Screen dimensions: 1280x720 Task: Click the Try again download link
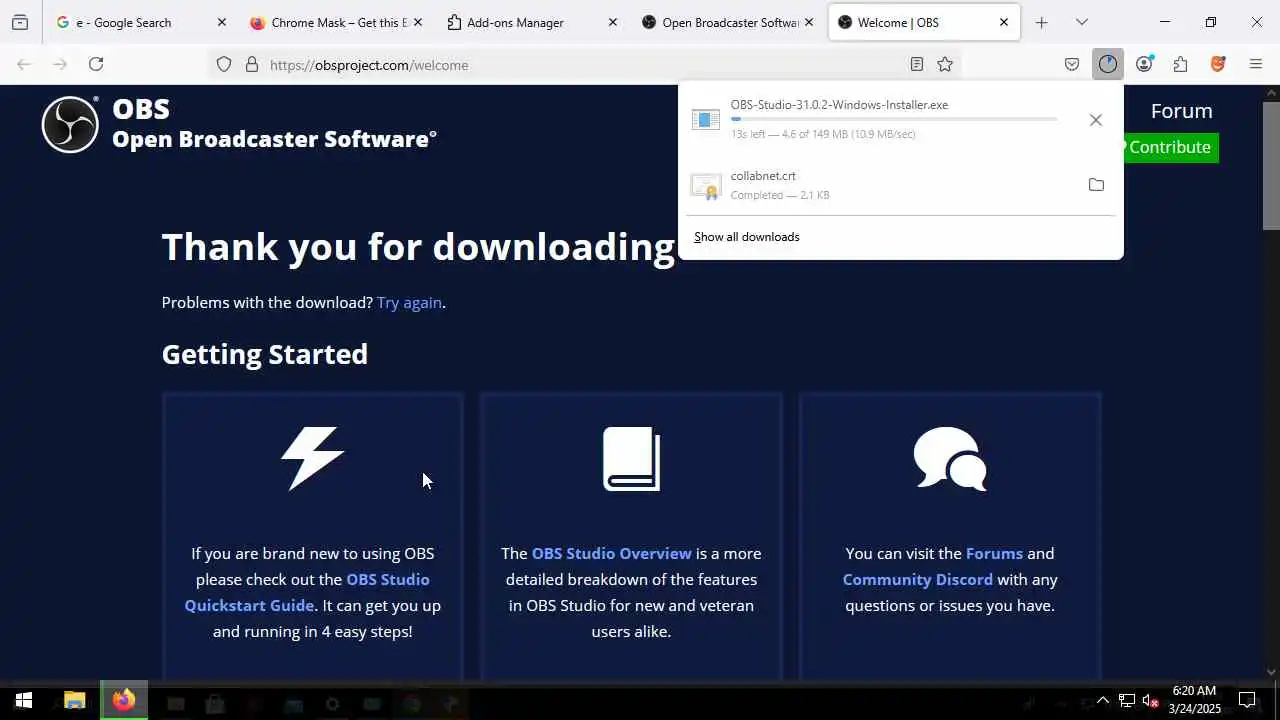[409, 302]
